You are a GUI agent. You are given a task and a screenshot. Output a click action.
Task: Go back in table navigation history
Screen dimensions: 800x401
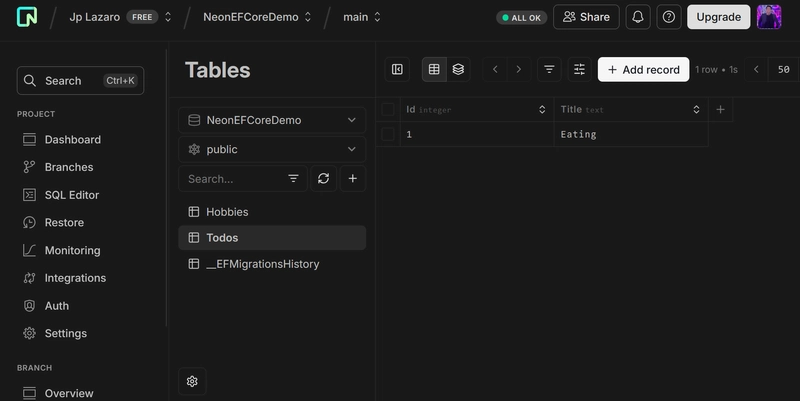[x=495, y=69]
